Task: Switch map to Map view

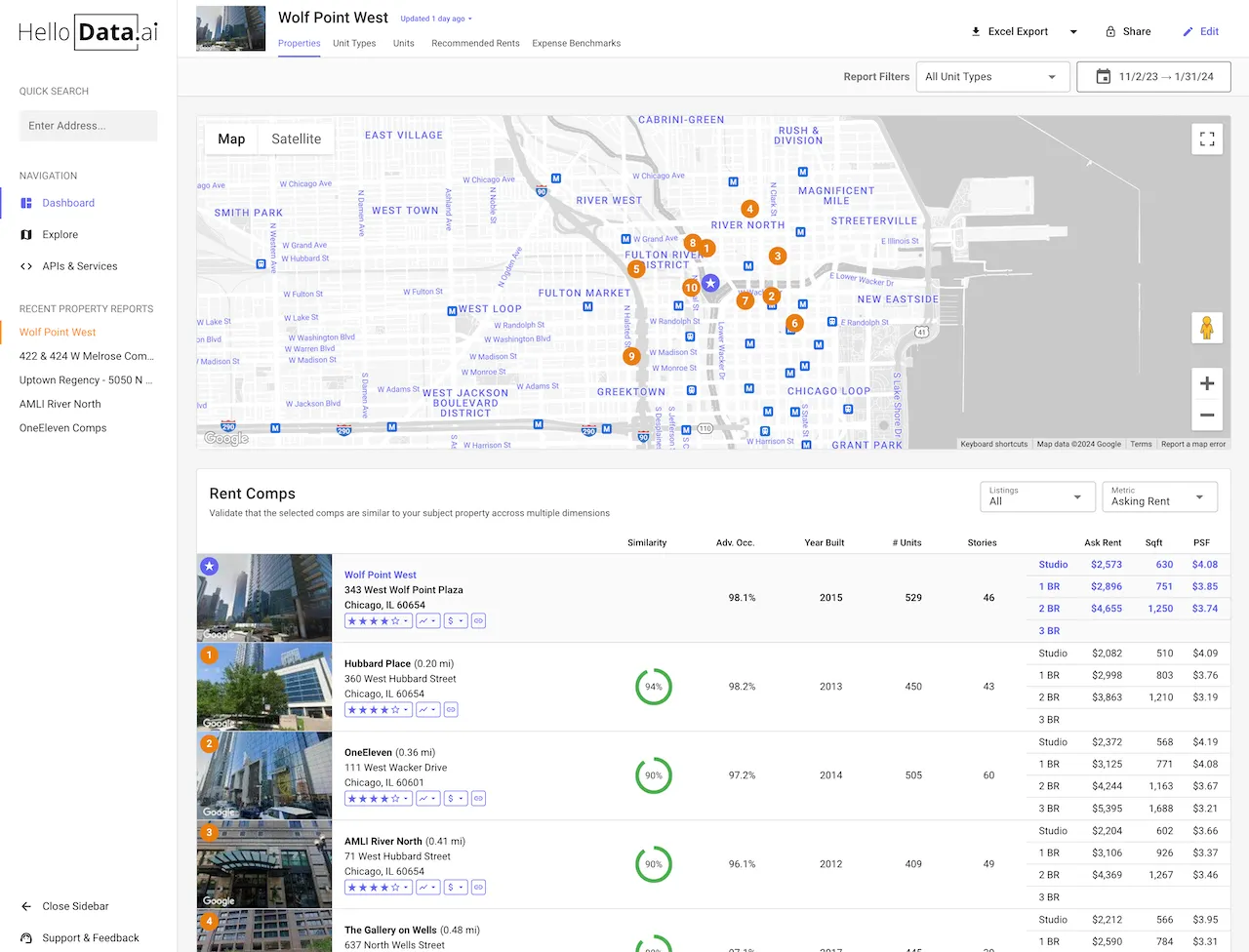Action: pyautogui.click(x=231, y=139)
